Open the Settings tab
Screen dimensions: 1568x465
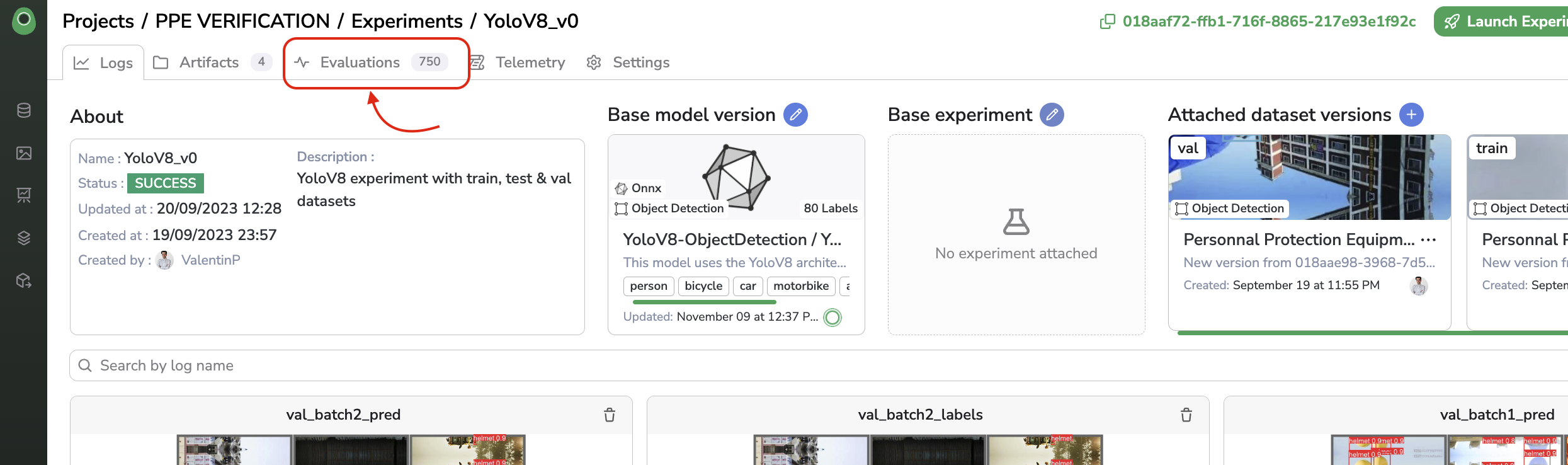(628, 62)
